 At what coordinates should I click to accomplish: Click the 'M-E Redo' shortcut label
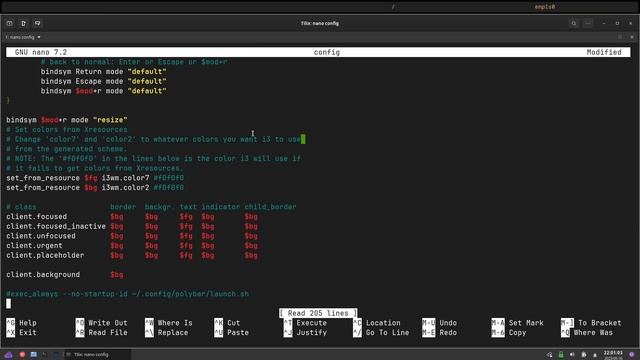click(x=440, y=333)
